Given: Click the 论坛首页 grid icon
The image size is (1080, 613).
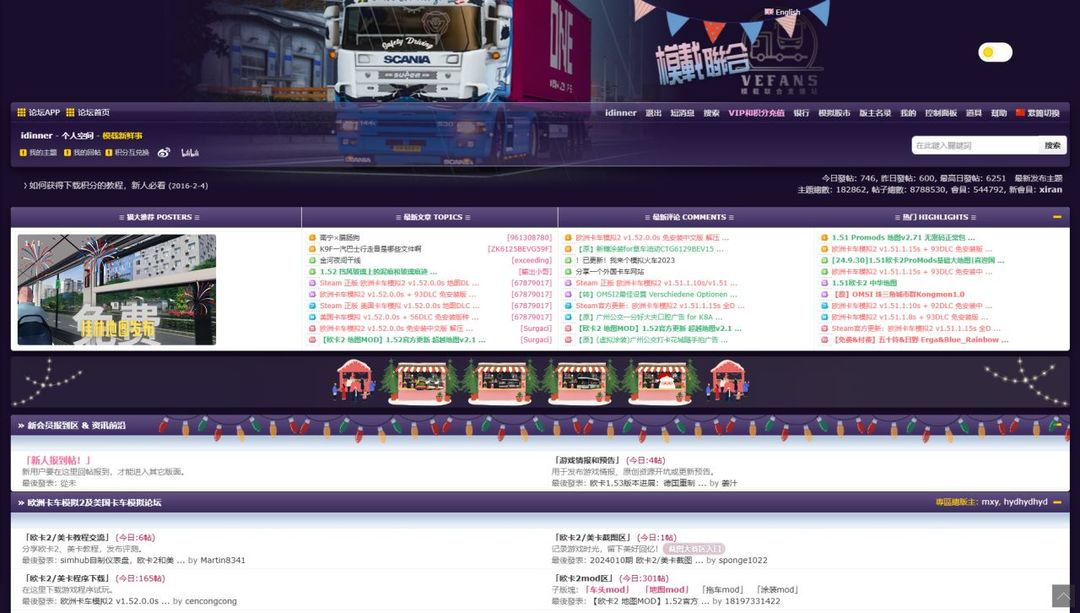Looking at the screenshot, I should (70, 112).
